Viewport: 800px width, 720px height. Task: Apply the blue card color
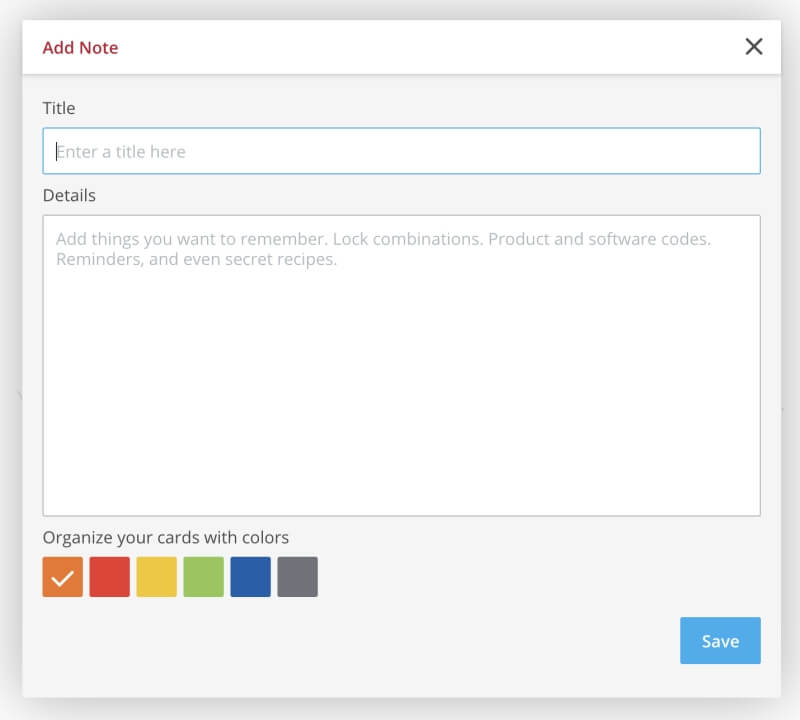(x=251, y=577)
